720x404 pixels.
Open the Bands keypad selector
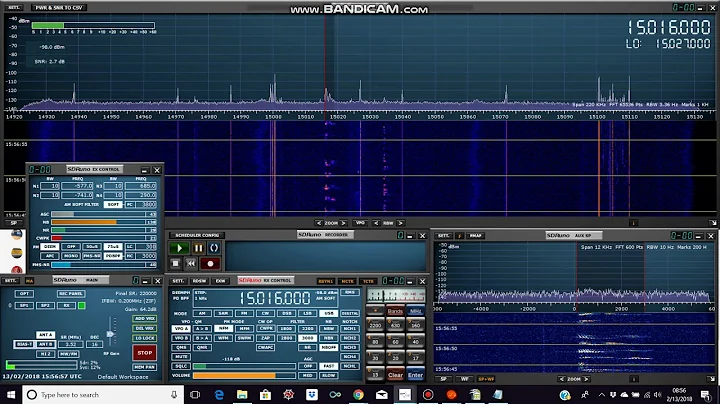pyautogui.click(x=395, y=311)
